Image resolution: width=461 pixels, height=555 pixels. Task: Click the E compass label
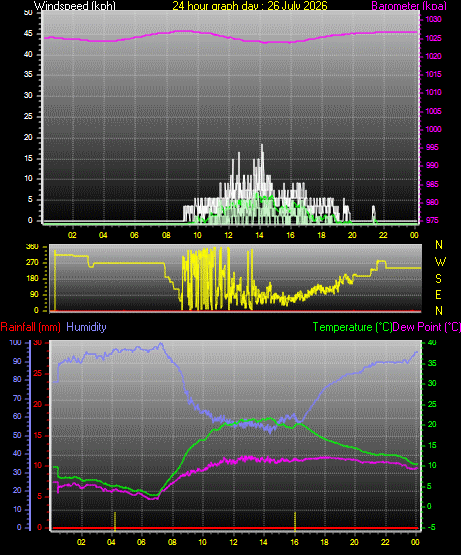tap(438, 294)
